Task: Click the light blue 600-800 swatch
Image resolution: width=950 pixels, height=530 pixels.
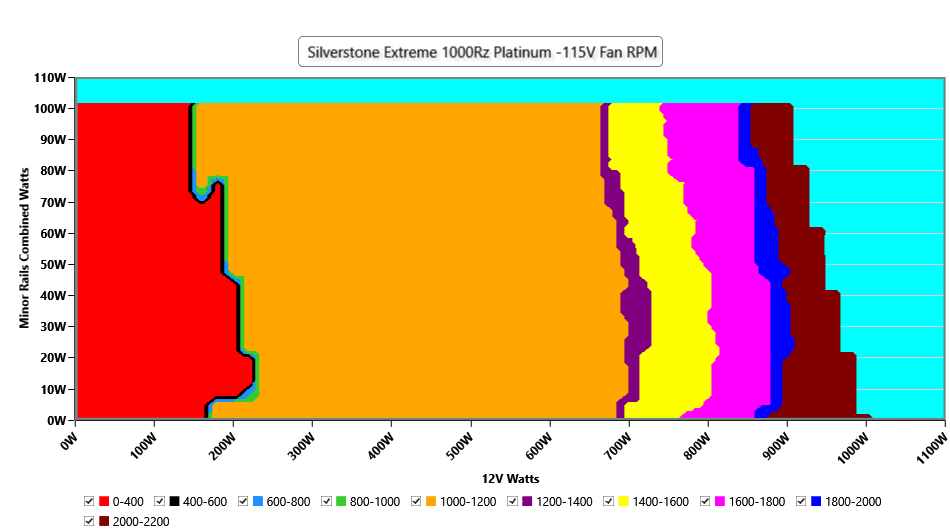Action: pyautogui.click(x=258, y=502)
